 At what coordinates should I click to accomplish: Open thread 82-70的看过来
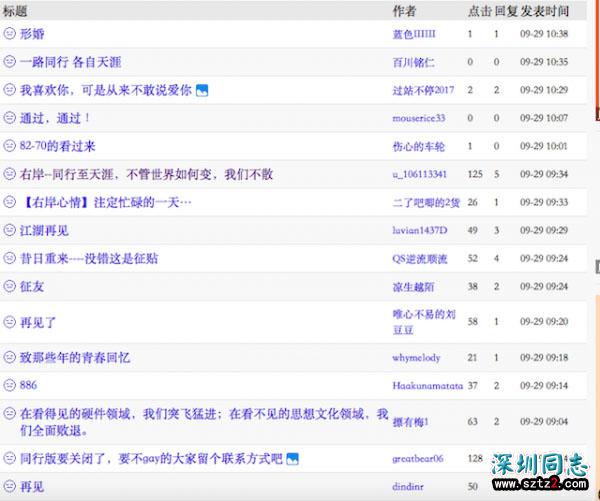click(x=57, y=146)
